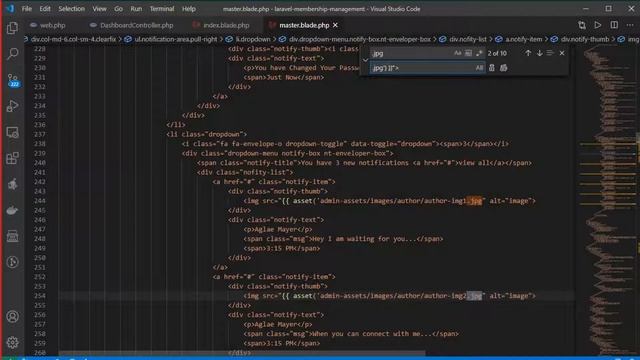Toggle Preserve Case in replace field
The width and height of the screenshot is (640, 360).
coord(479,68)
